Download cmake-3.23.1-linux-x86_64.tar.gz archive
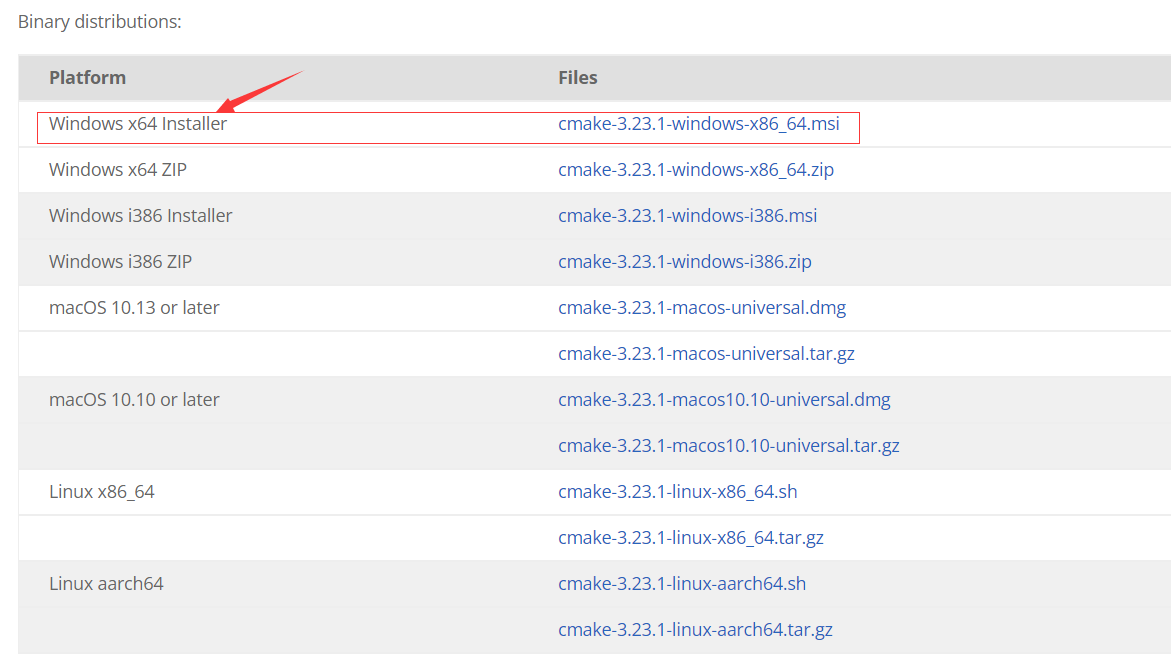This screenshot has width=1171, height=654. point(691,538)
